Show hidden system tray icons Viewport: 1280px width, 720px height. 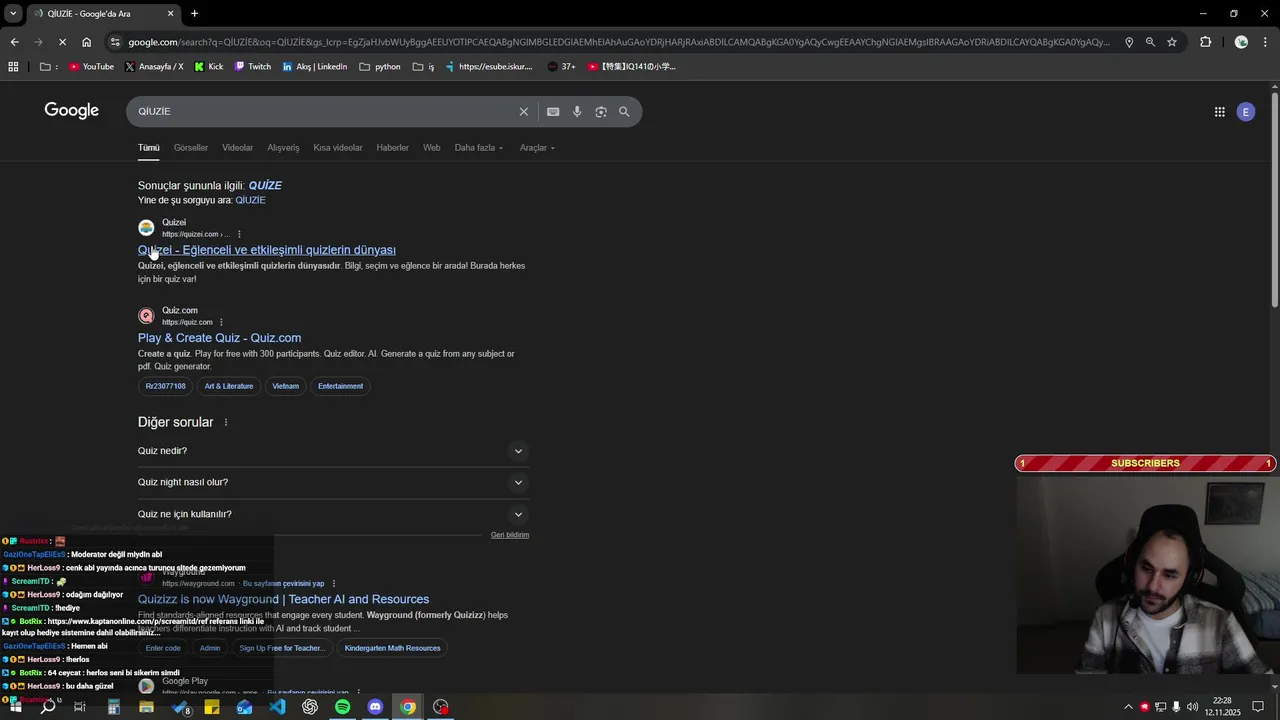click(x=1128, y=707)
